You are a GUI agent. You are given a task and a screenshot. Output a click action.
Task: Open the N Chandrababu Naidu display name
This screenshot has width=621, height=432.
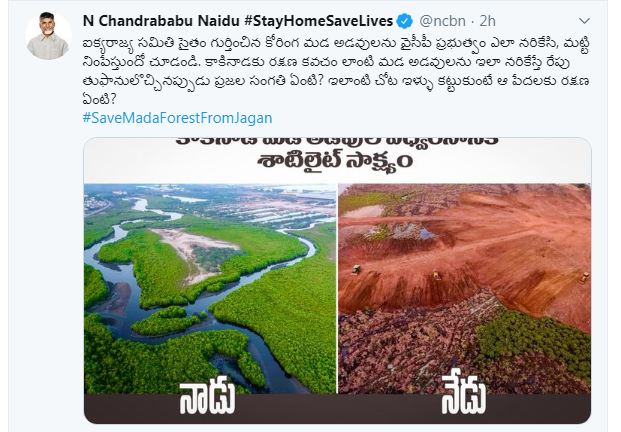pos(161,21)
